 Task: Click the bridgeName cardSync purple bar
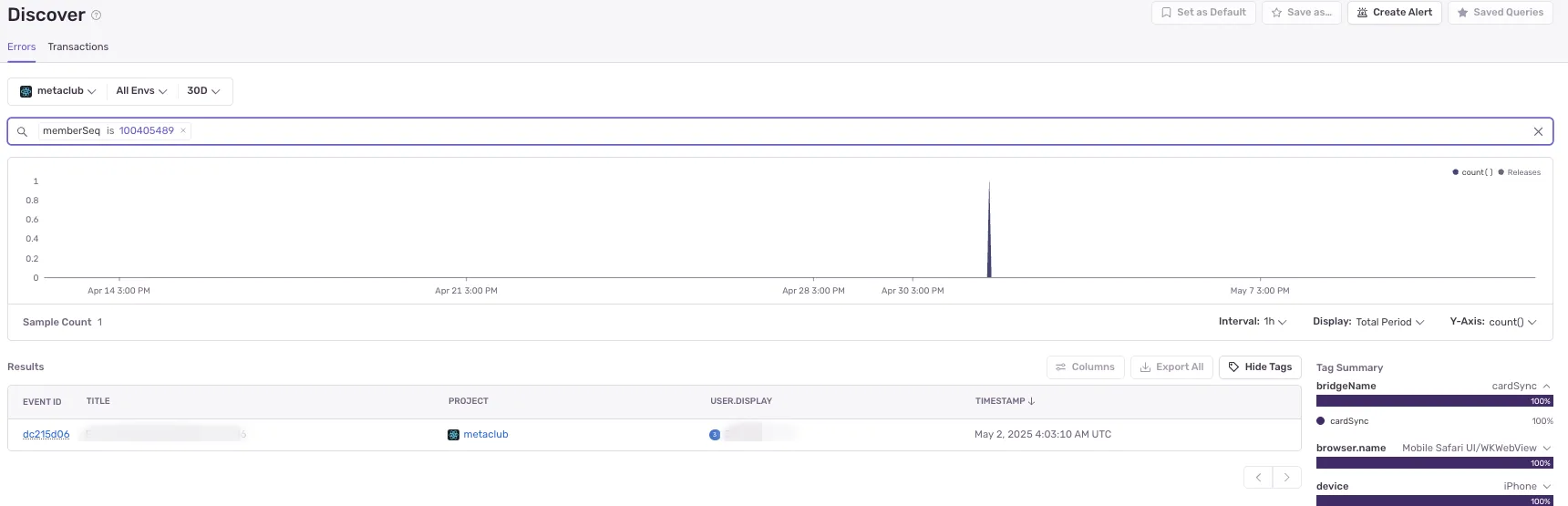click(1434, 401)
